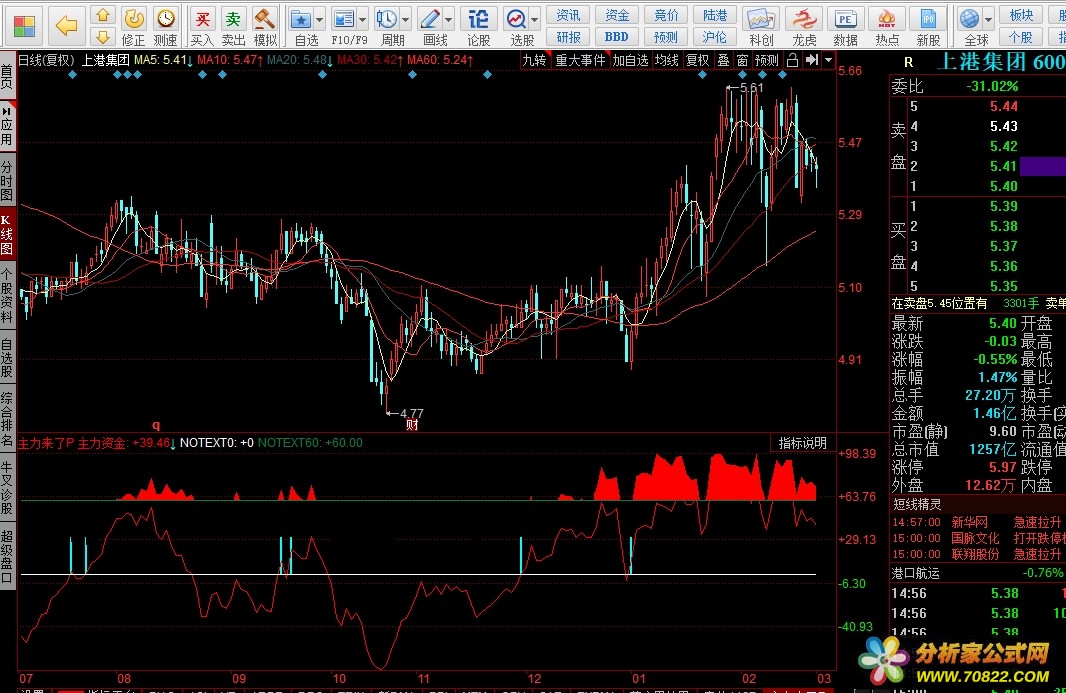1066x693 pixels.
Task: Open the 科创 chart icon
Action: tap(761, 18)
